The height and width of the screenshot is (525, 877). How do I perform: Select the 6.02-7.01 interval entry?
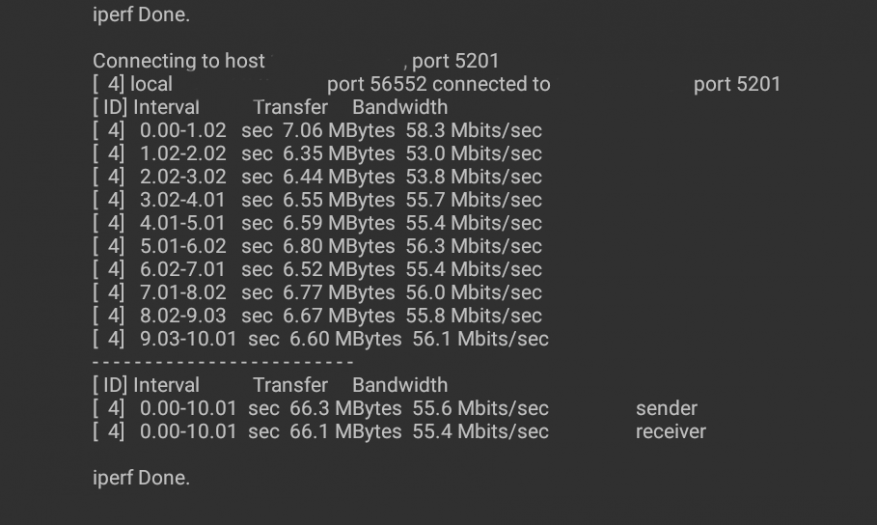[183, 269]
